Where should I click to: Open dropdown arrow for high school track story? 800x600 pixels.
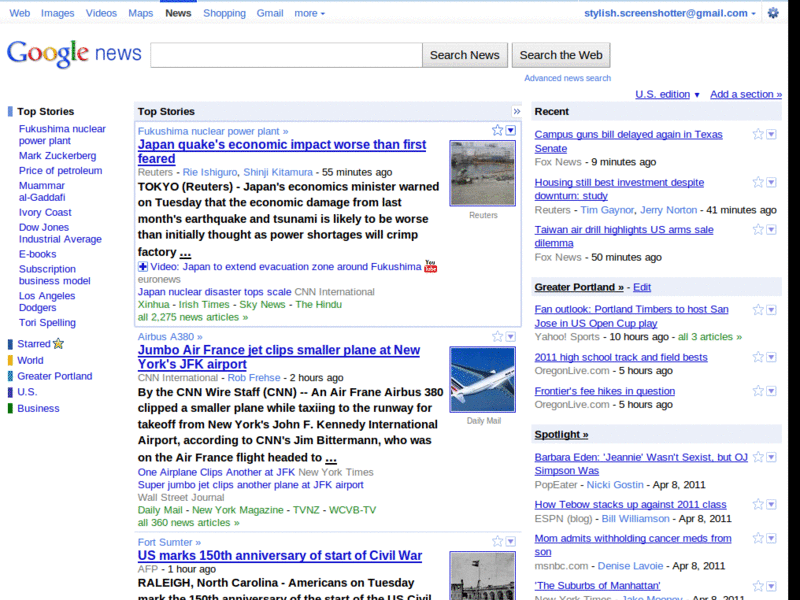[x=771, y=358]
